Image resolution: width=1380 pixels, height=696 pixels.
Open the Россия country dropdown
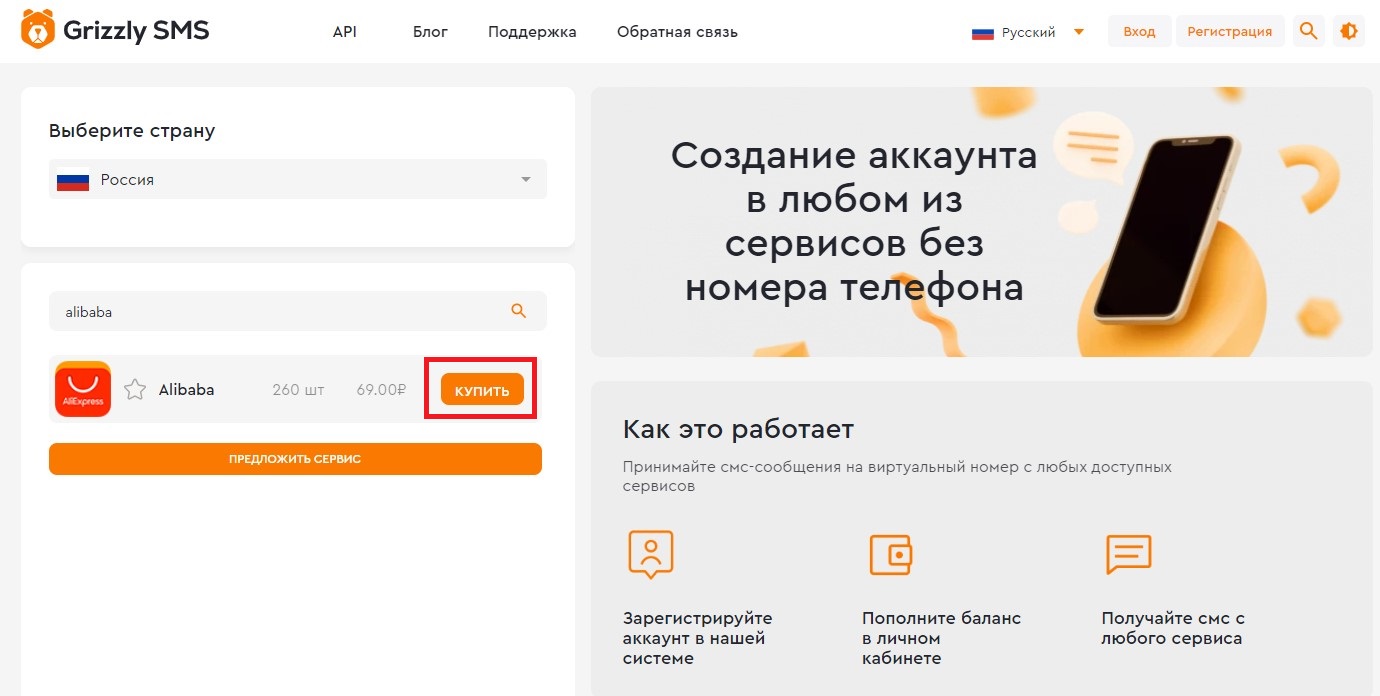(x=298, y=180)
